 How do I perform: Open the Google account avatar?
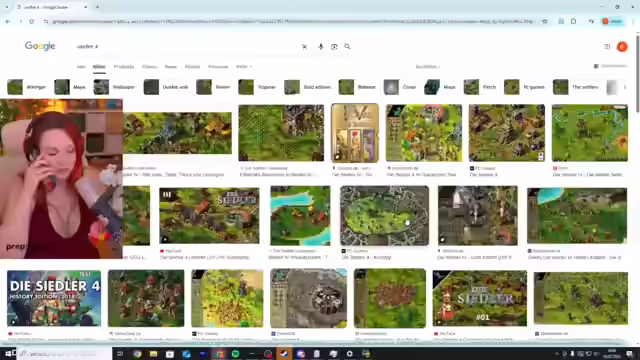click(x=622, y=47)
